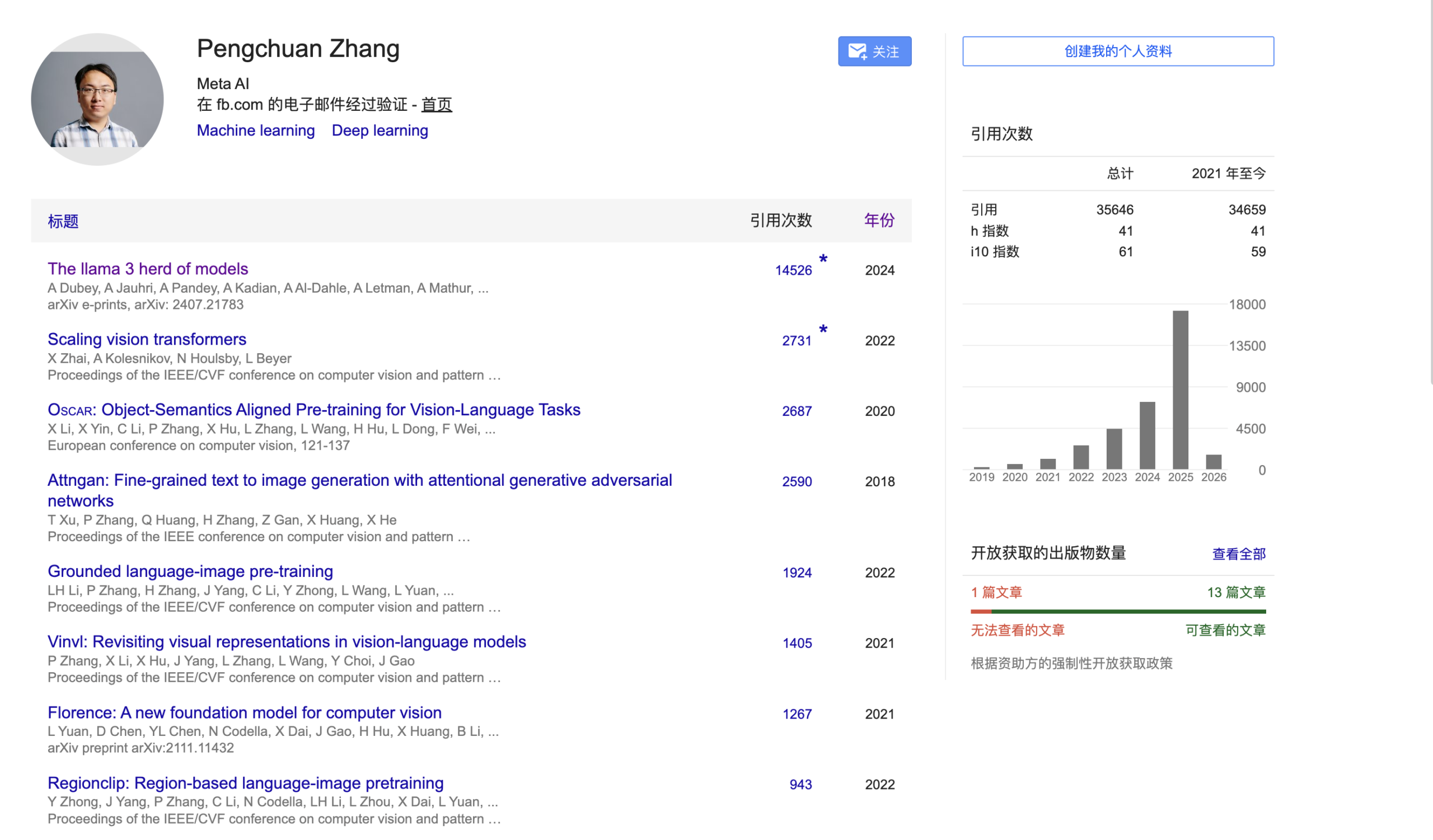1433x840 pixels.
Task: Open the homepage (首页) link
Action: [436, 105]
